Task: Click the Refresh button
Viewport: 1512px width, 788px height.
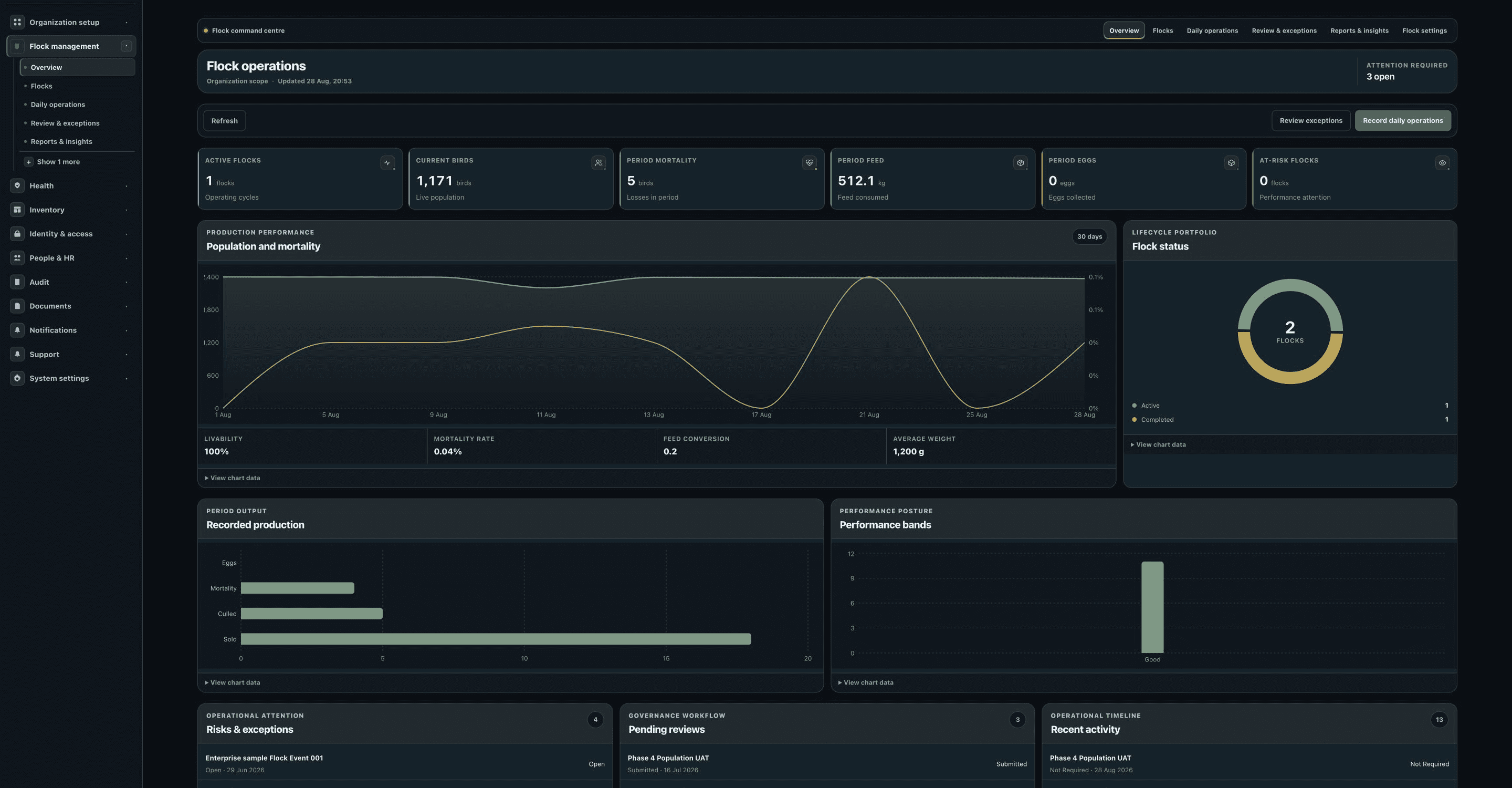Action: pyautogui.click(x=224, y=121)
